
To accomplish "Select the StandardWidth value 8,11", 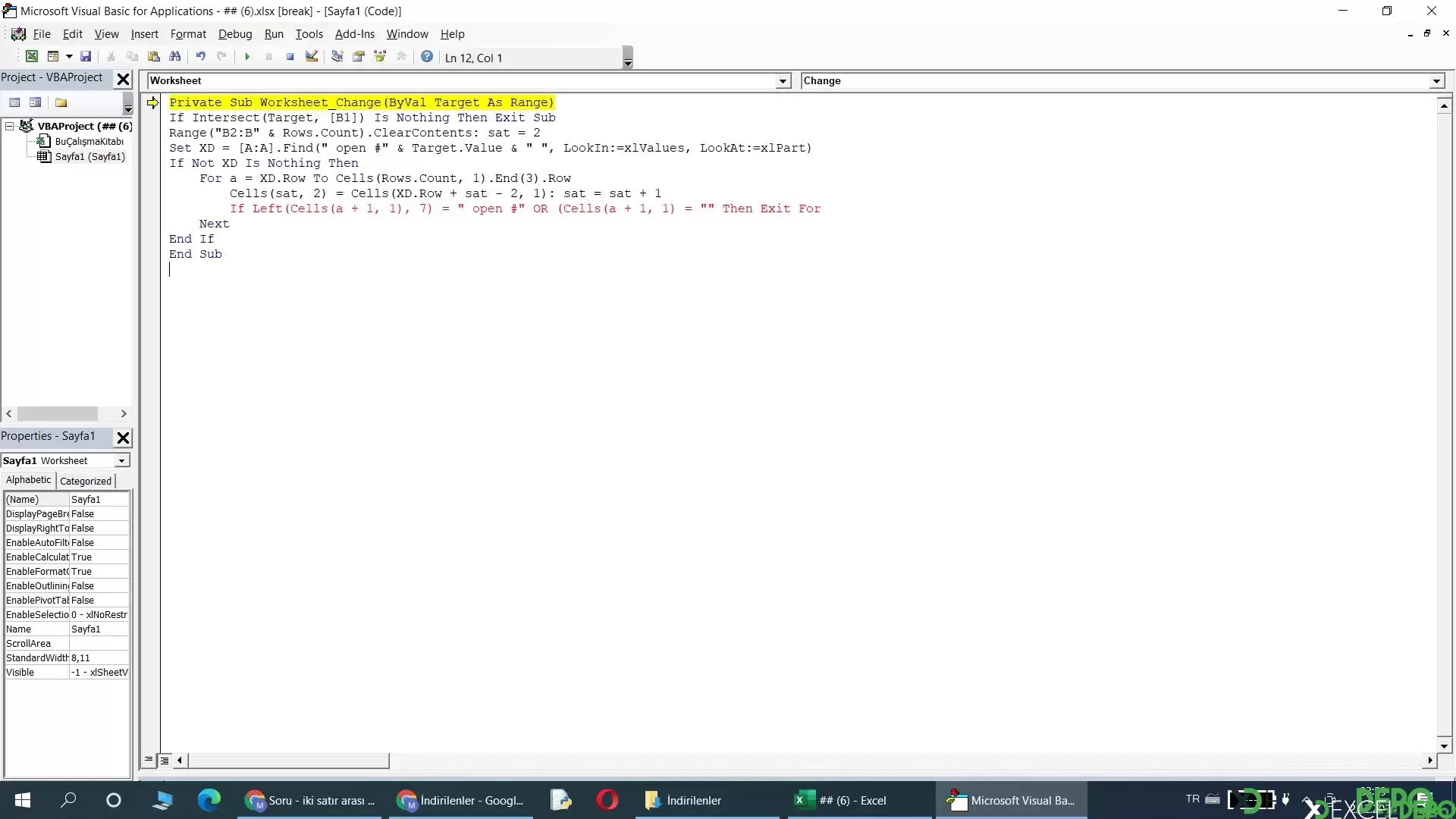I will [x=99, y=658].
